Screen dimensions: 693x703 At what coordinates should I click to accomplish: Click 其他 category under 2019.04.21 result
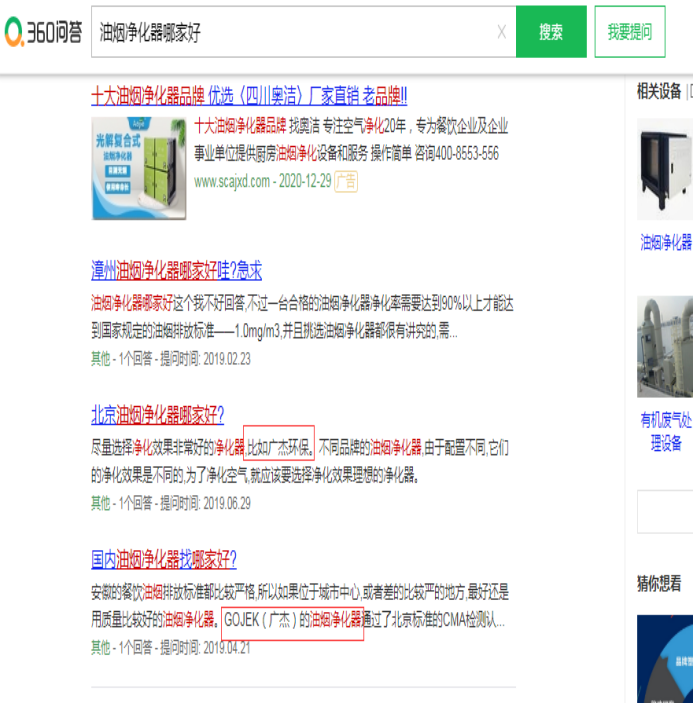[x=100, y=648]
